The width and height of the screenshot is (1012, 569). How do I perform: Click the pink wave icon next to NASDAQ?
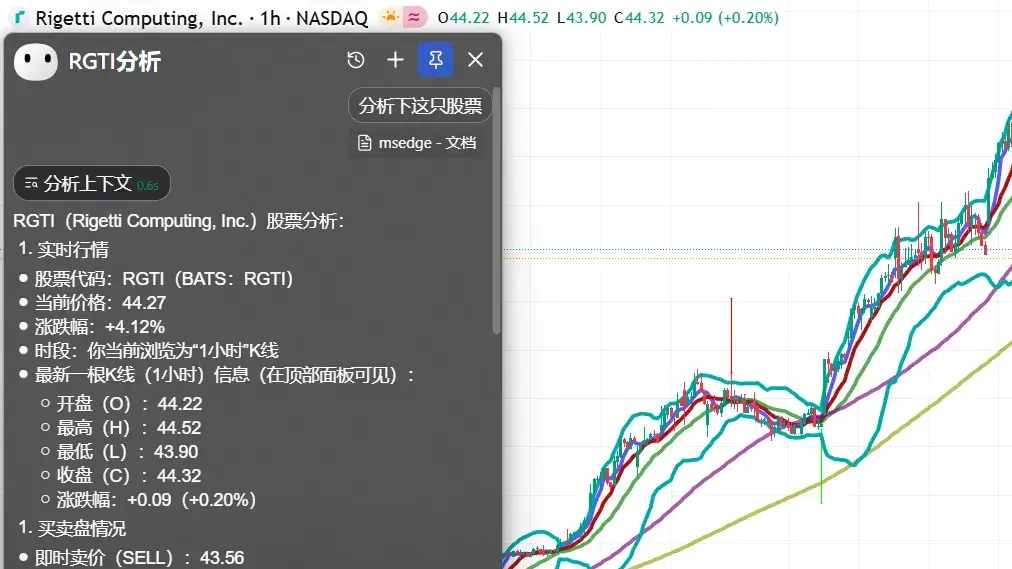[x=415, y=18]
